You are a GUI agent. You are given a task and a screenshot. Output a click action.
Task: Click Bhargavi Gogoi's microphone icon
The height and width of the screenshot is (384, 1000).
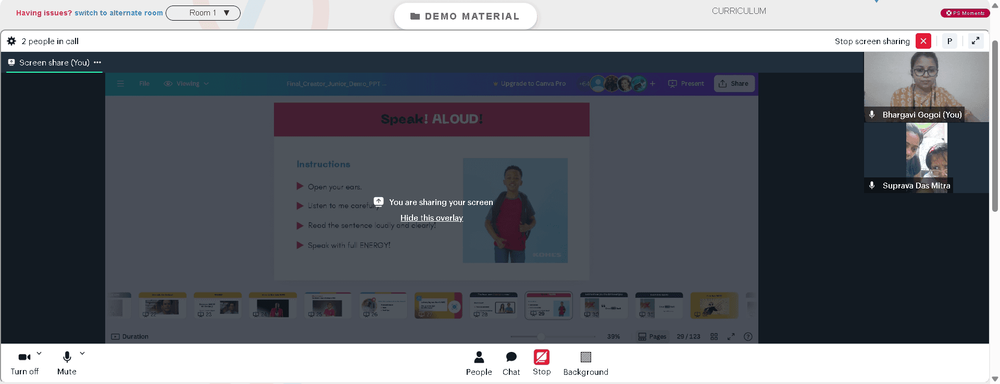pos(871,115)
